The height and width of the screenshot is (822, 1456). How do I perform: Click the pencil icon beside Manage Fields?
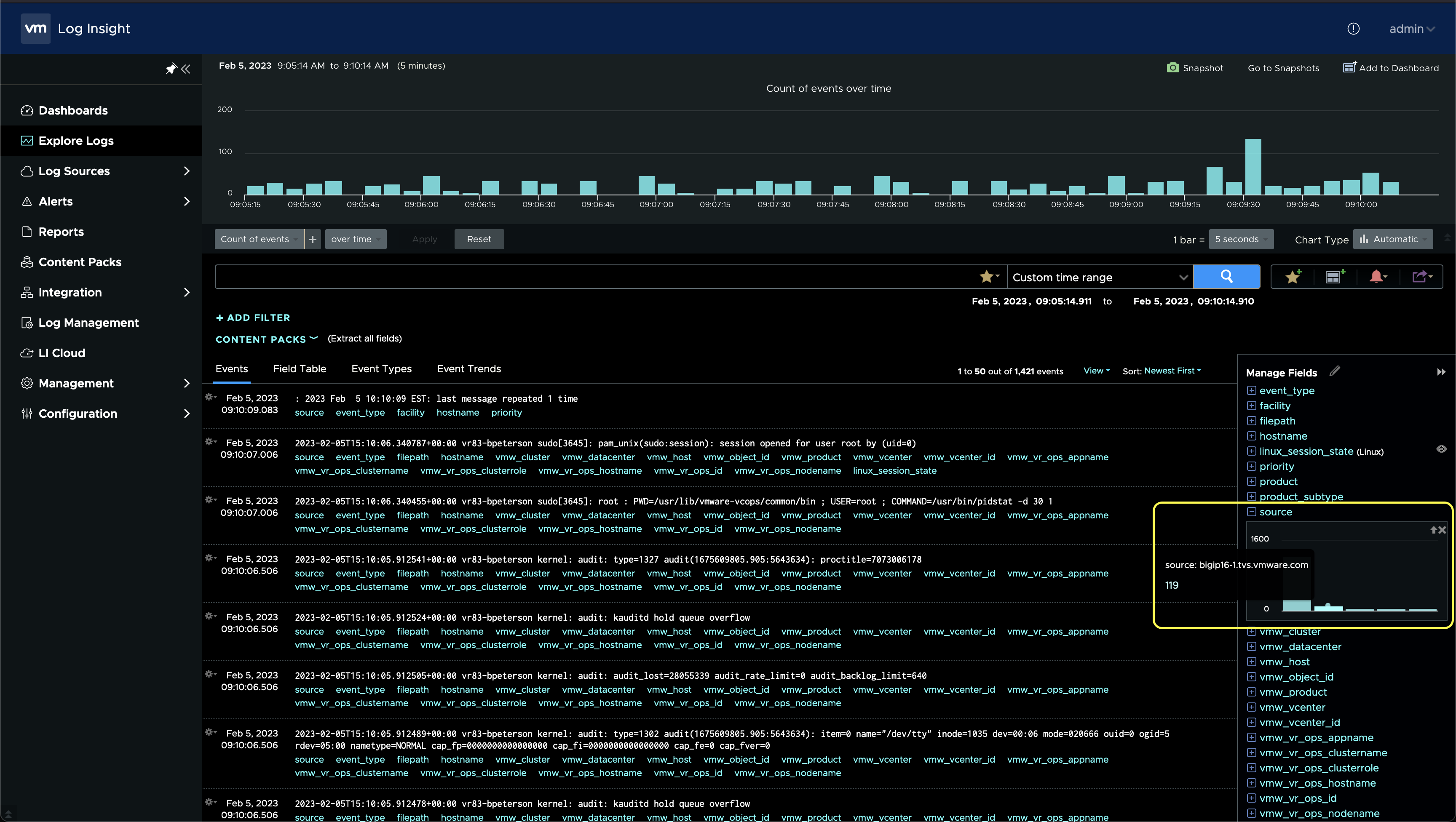(1335, 371)
